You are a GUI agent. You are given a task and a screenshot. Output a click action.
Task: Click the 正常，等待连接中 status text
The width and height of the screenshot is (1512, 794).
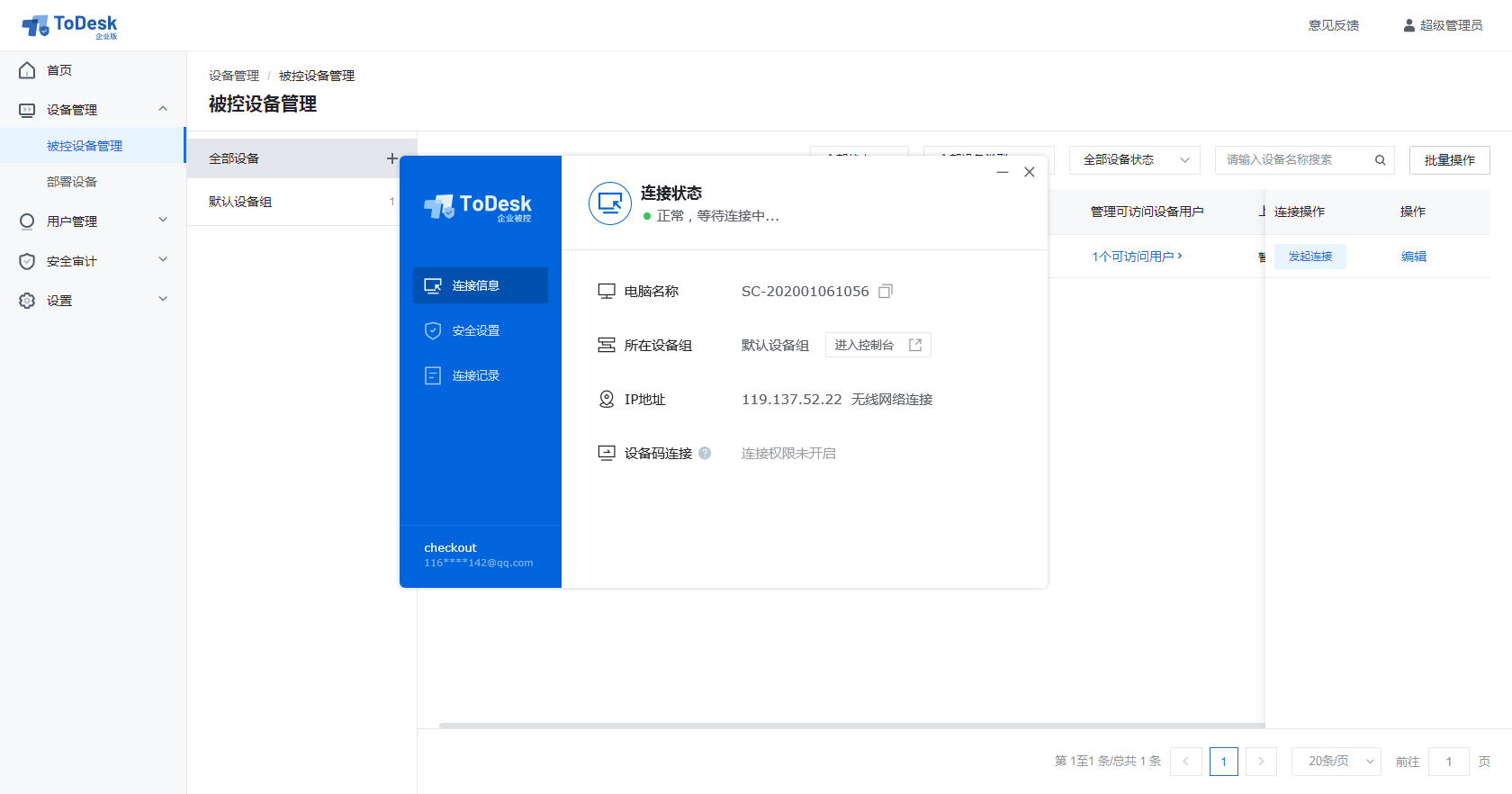pyautogui.click(x=718, y=216)
